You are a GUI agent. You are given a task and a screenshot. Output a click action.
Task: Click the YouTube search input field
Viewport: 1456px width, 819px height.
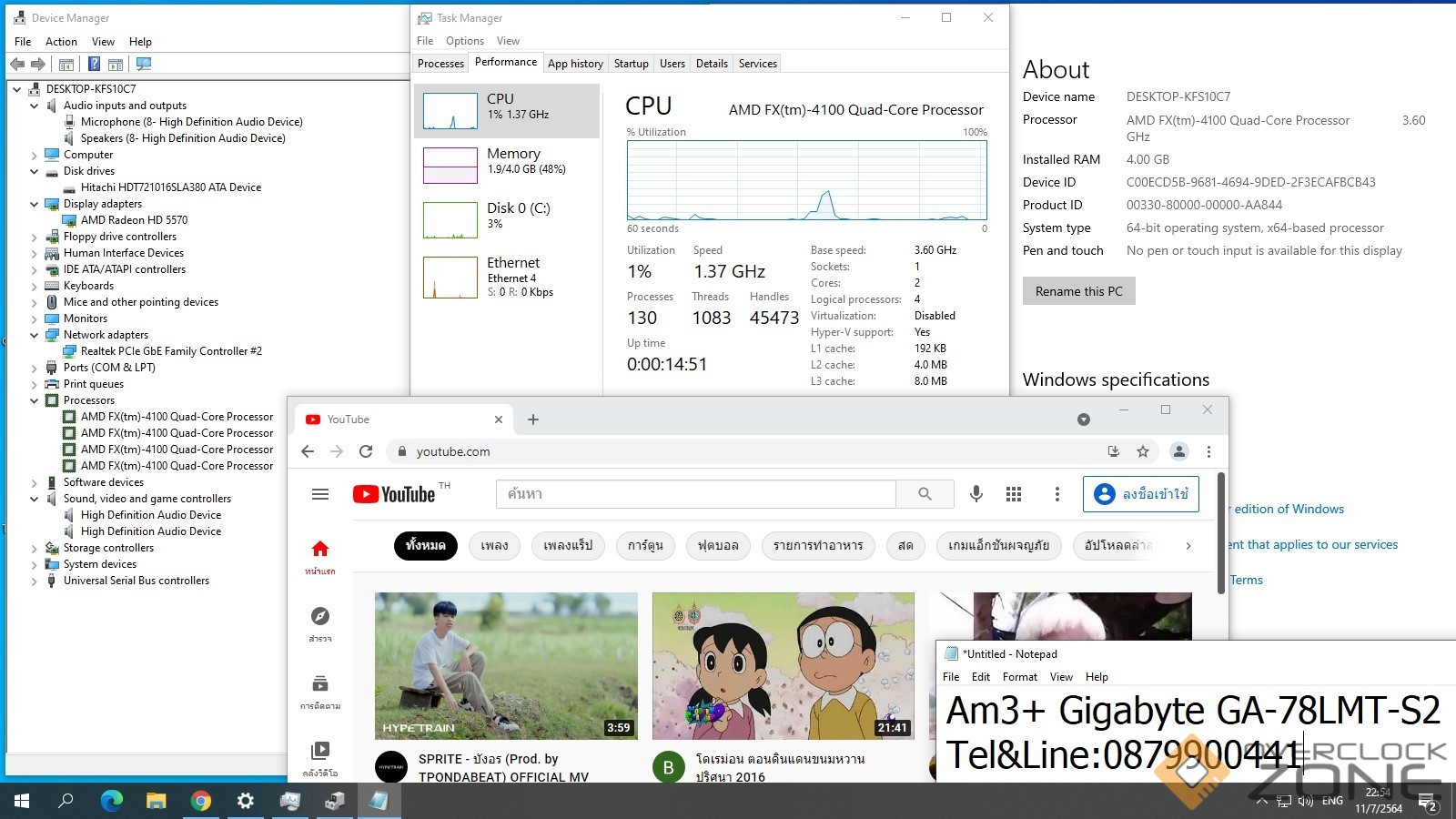click(x=695, y=494)
